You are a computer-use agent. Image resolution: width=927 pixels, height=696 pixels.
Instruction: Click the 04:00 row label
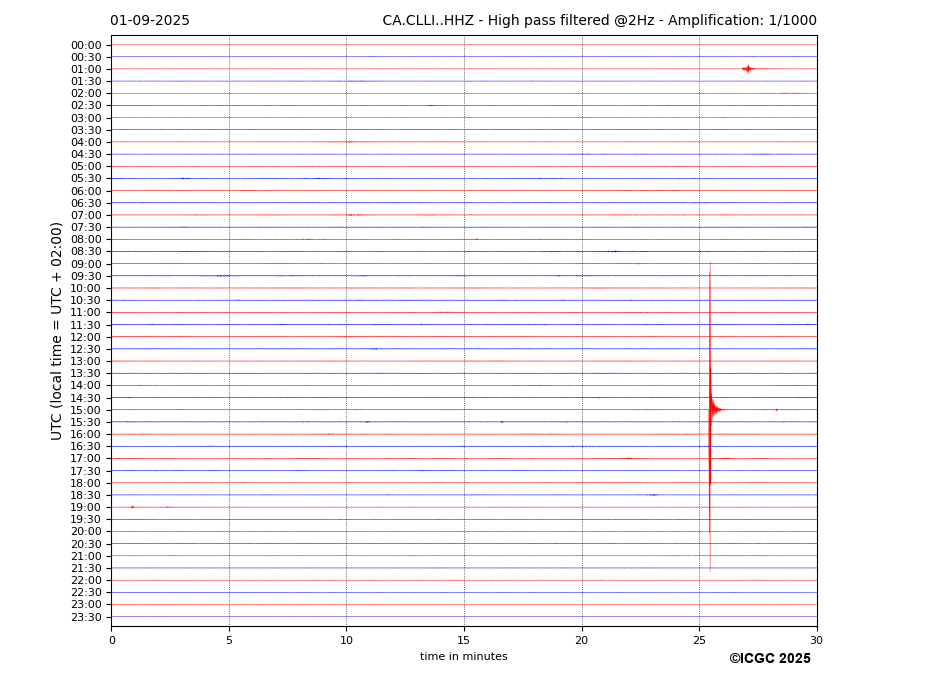pos(86,143)
